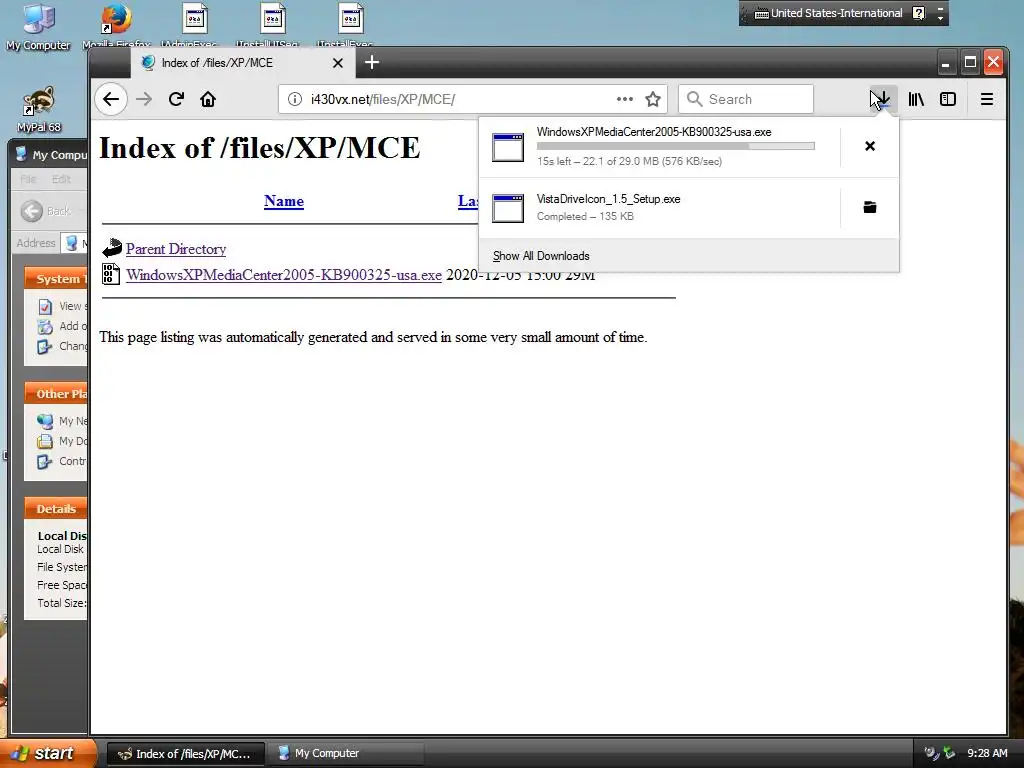This screenshot has height=768, width=1024.
Task: Open My Computer desktop icon
Action: [x=38, y=26]
